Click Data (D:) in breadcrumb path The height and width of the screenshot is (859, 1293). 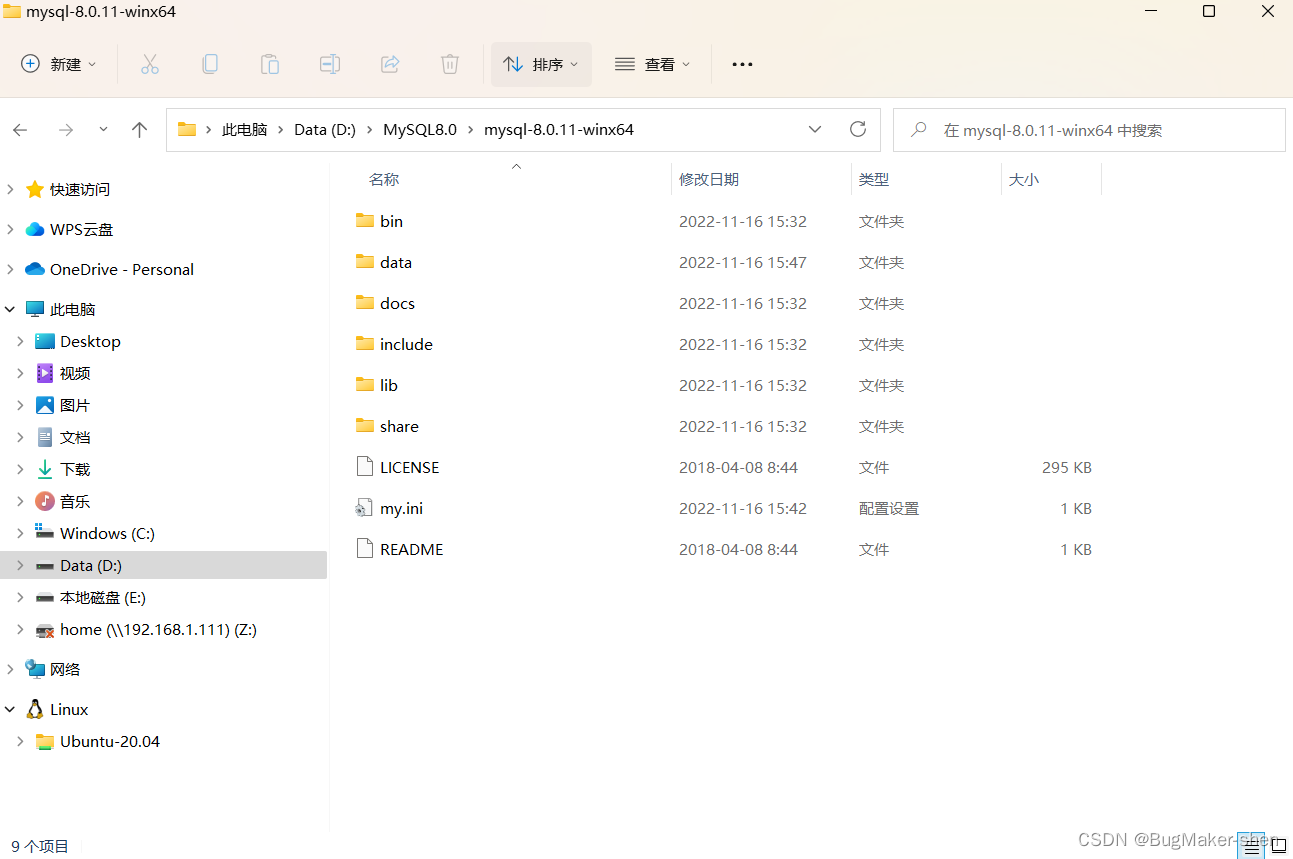[x=325, y=130]
